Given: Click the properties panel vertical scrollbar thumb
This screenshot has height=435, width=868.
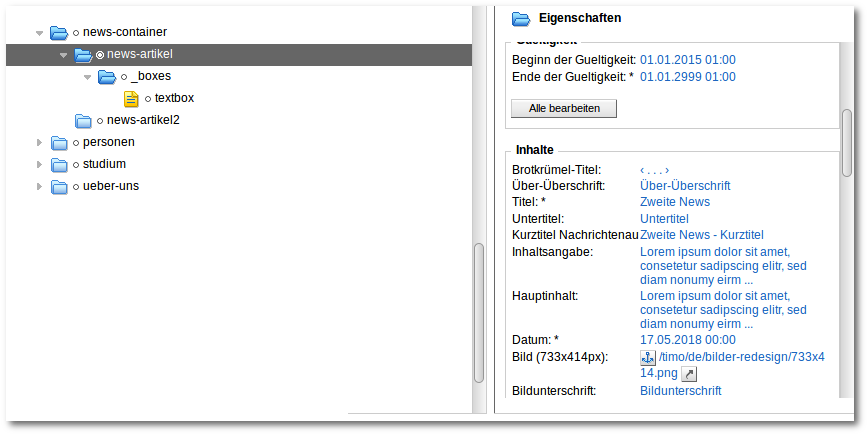Looking at the screenshot, I should [x=847, y=143].
